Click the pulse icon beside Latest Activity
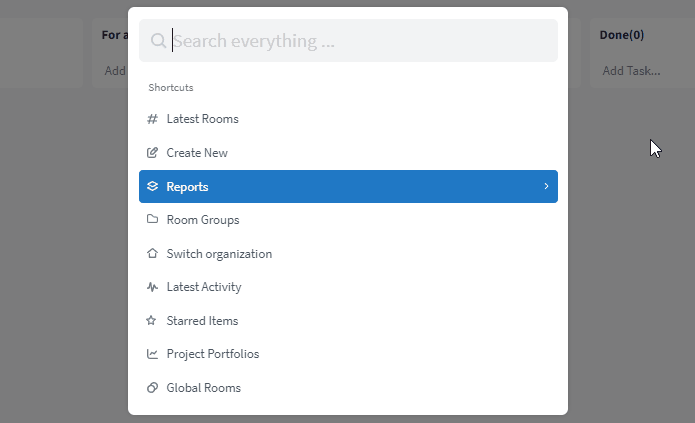This screenshot has width=695, height=423. coord(152,287)
